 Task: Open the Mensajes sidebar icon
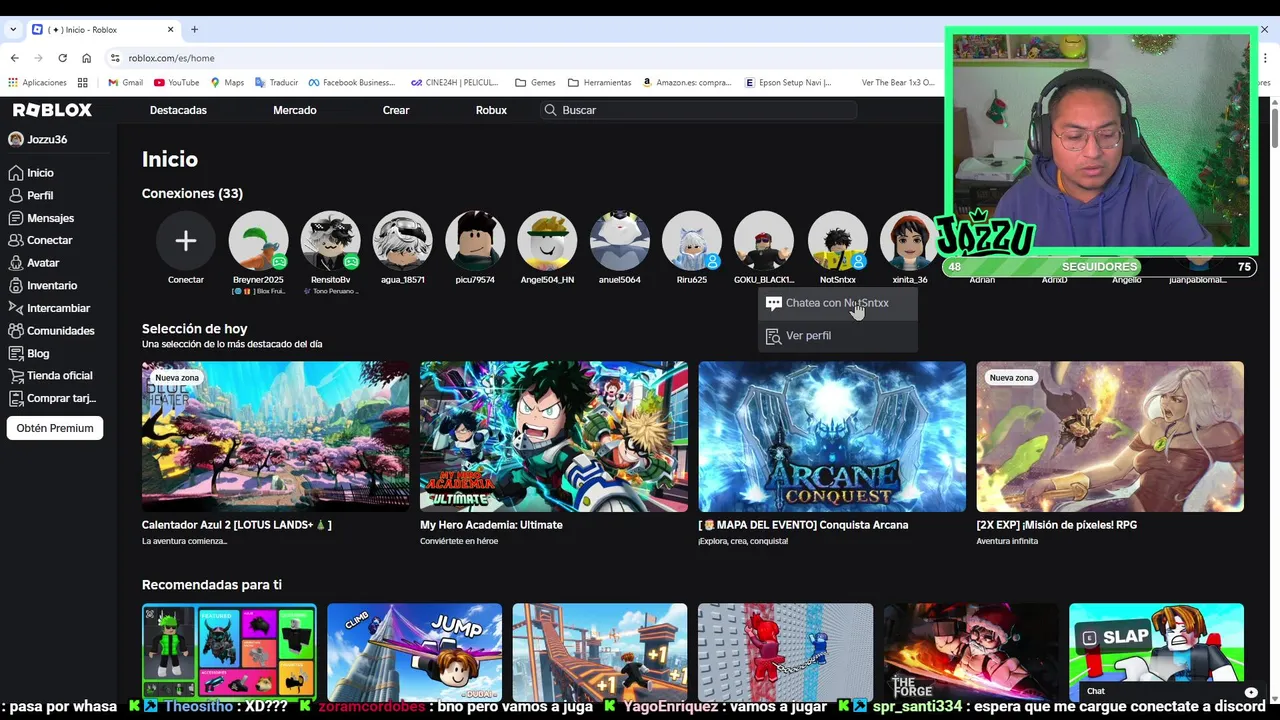tap(16, 218)
